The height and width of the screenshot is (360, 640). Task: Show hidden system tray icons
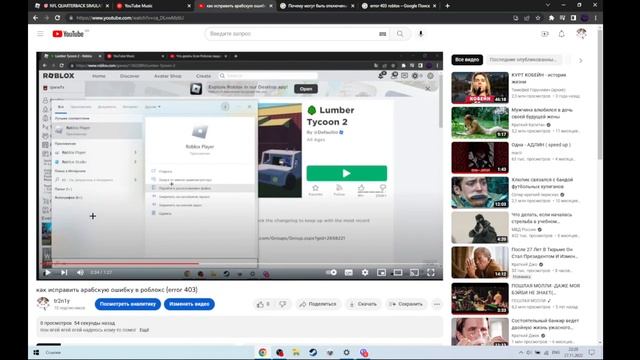point(521,352)
